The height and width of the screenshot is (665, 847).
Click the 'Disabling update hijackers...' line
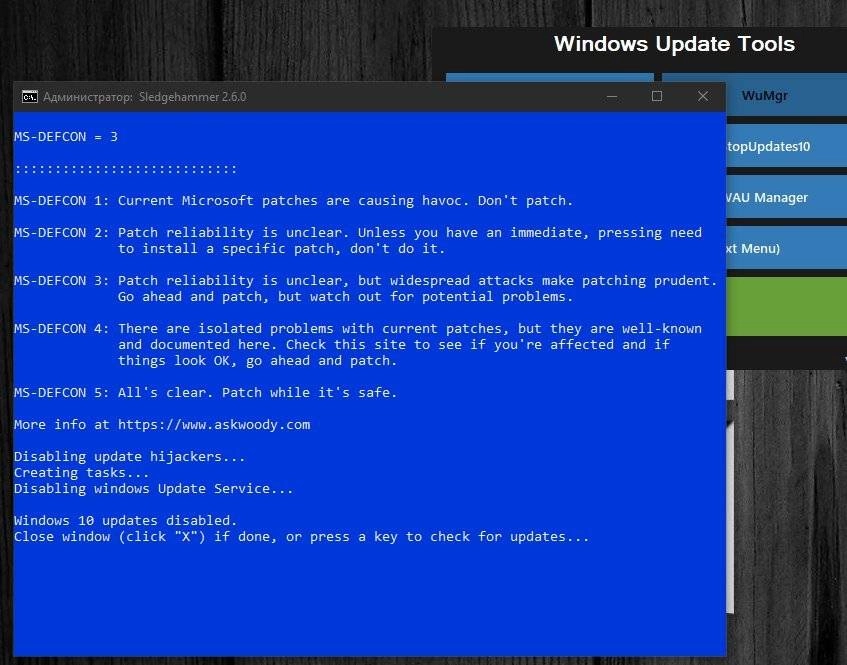coord(130,456)
